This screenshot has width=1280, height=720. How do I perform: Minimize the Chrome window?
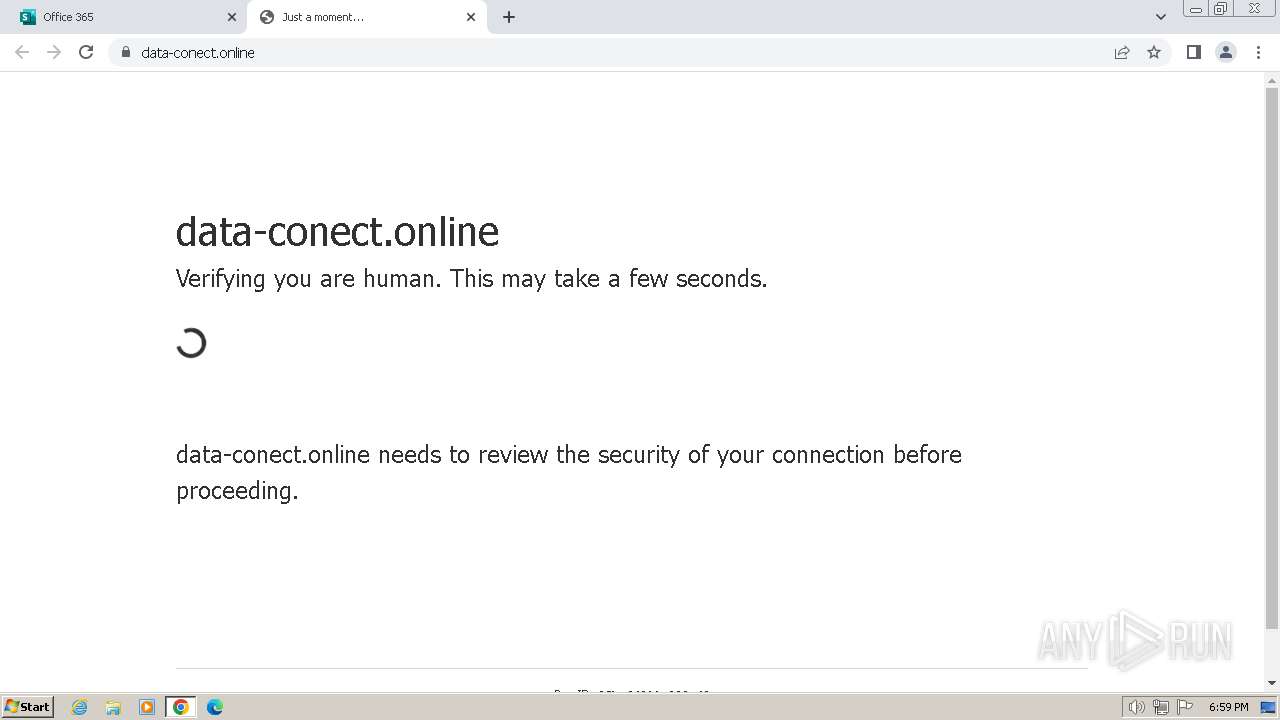click(1195, 9)
